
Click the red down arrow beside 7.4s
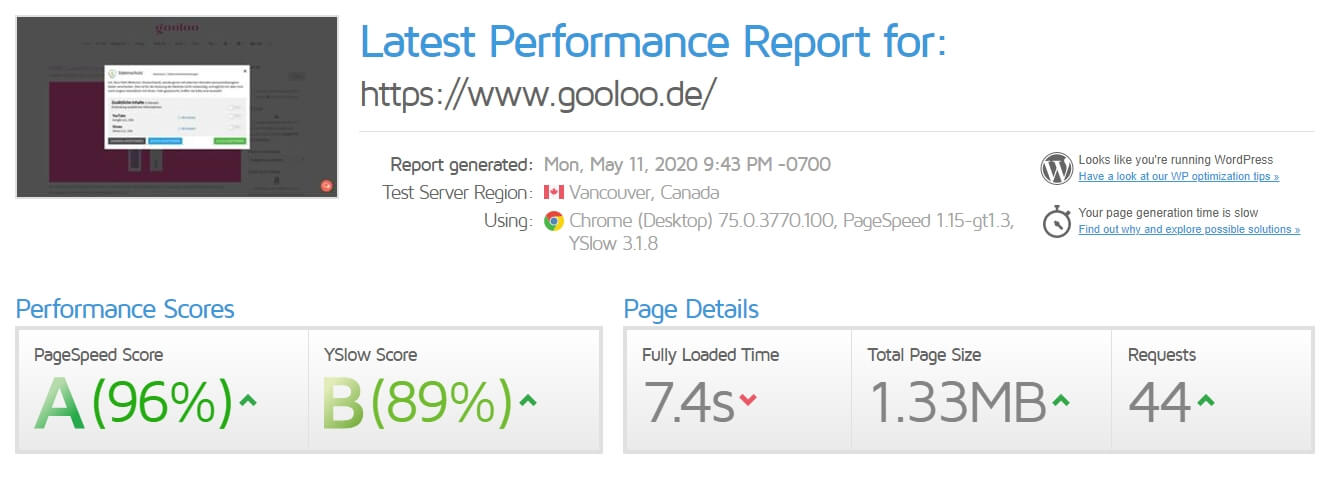coord(747,401)
